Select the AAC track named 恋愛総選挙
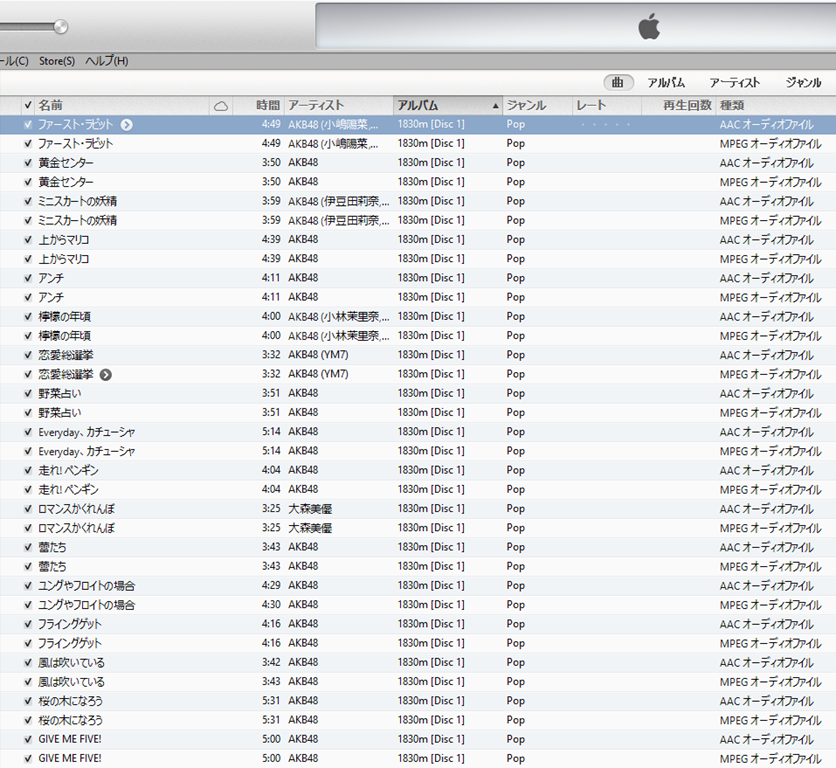This screenshot has height=768, width=836. click(66, 355)
